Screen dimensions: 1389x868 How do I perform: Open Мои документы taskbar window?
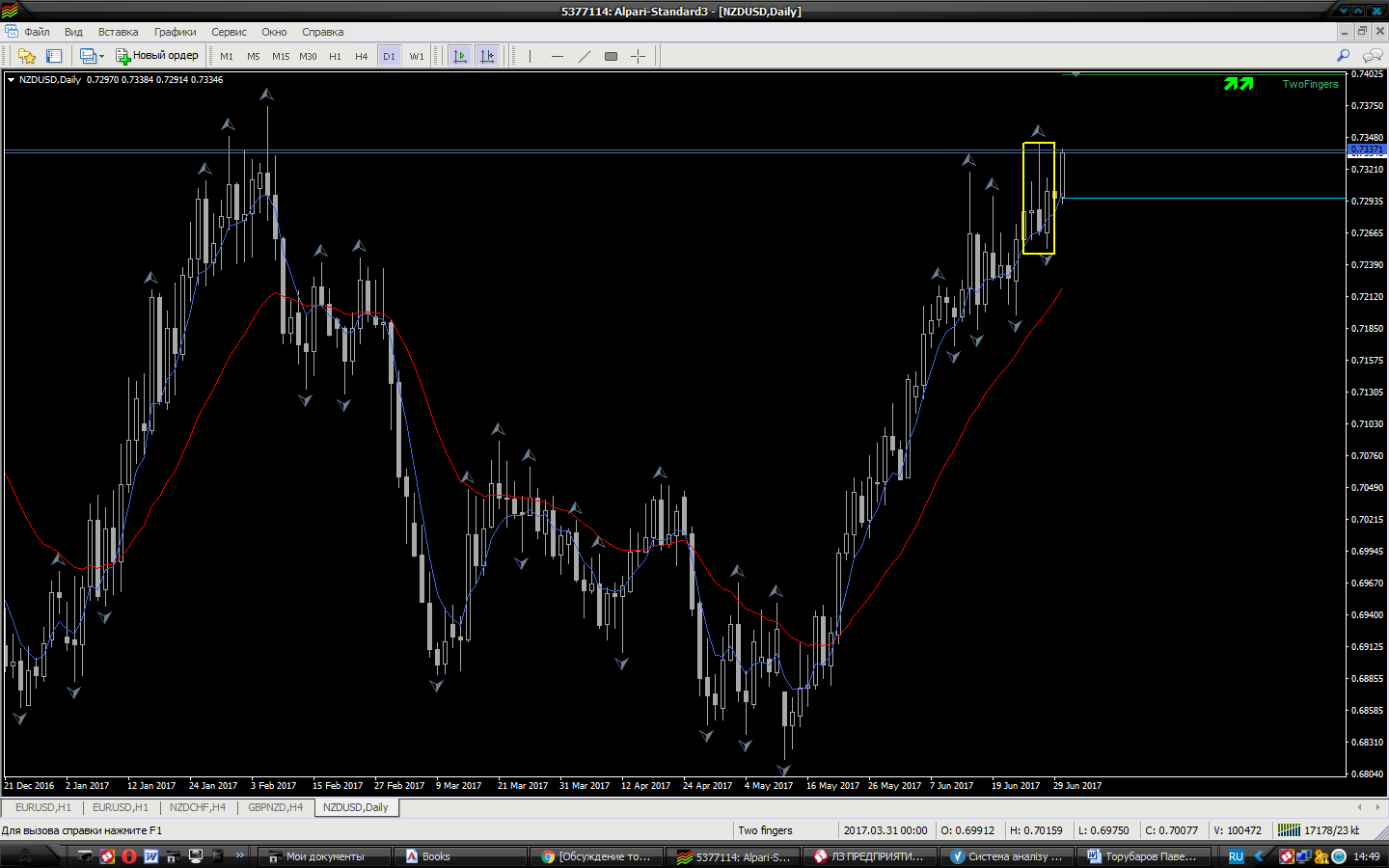324,856
